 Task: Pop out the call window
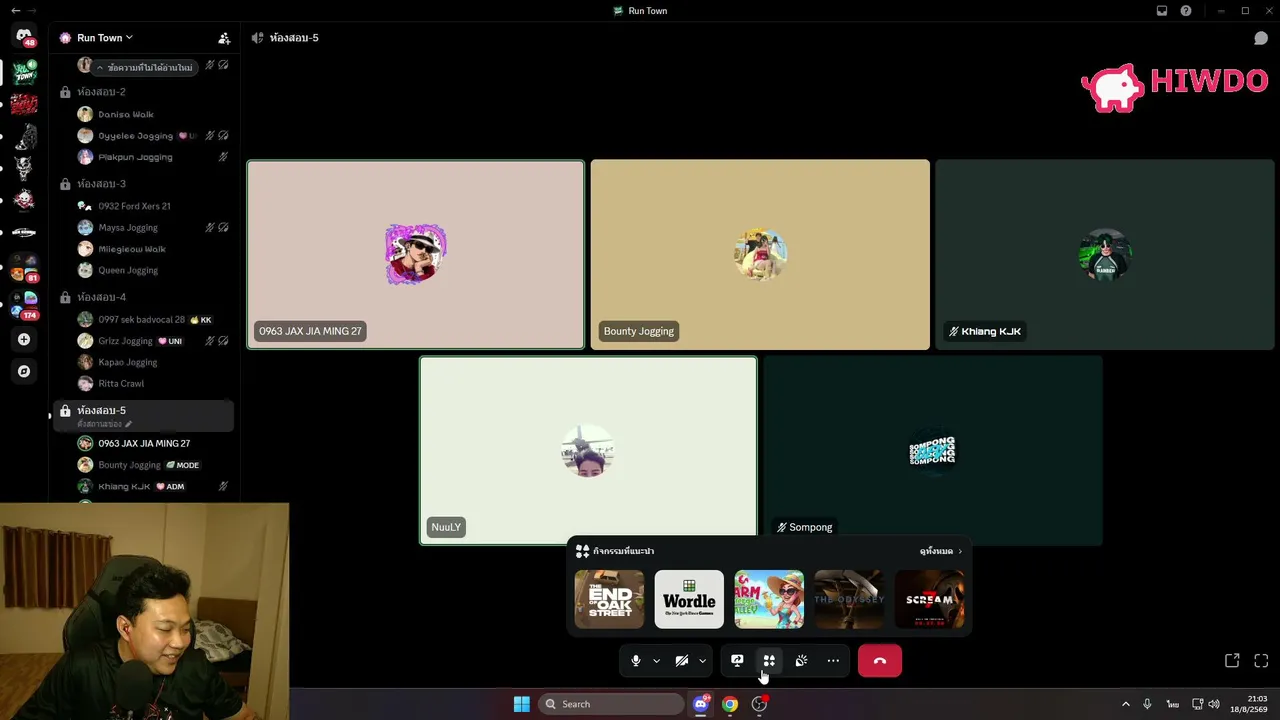1232,661
